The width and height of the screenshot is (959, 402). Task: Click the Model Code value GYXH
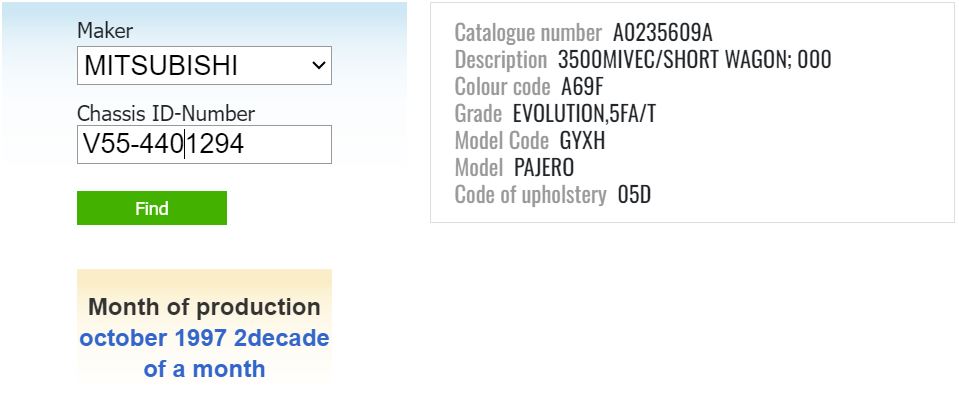click(x=582, y=140)
